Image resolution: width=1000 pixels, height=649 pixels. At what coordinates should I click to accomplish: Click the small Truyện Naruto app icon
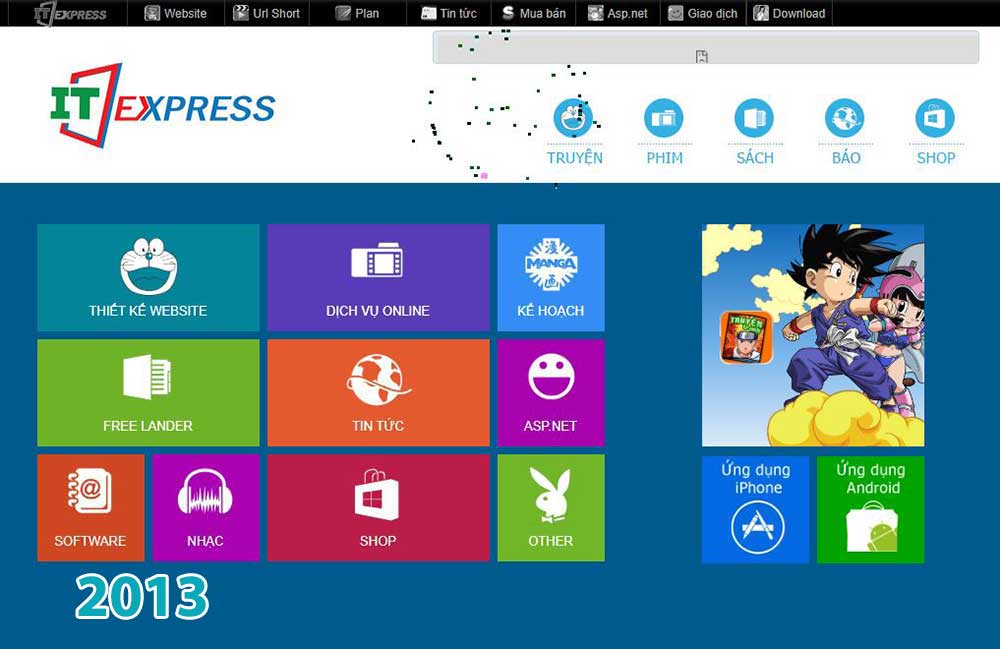746,337
